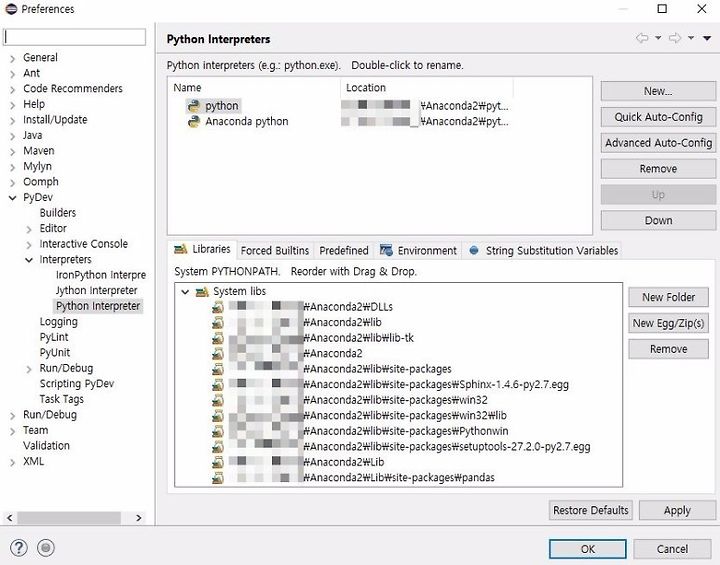The image size is (720, 565).
Task: Click Advanced Auto-Config button
Action: [x=658, y=143]
